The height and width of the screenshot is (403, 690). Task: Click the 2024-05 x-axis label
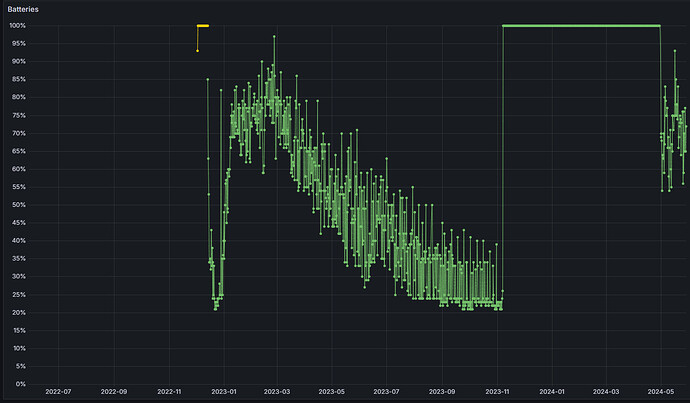click(661, 392)
